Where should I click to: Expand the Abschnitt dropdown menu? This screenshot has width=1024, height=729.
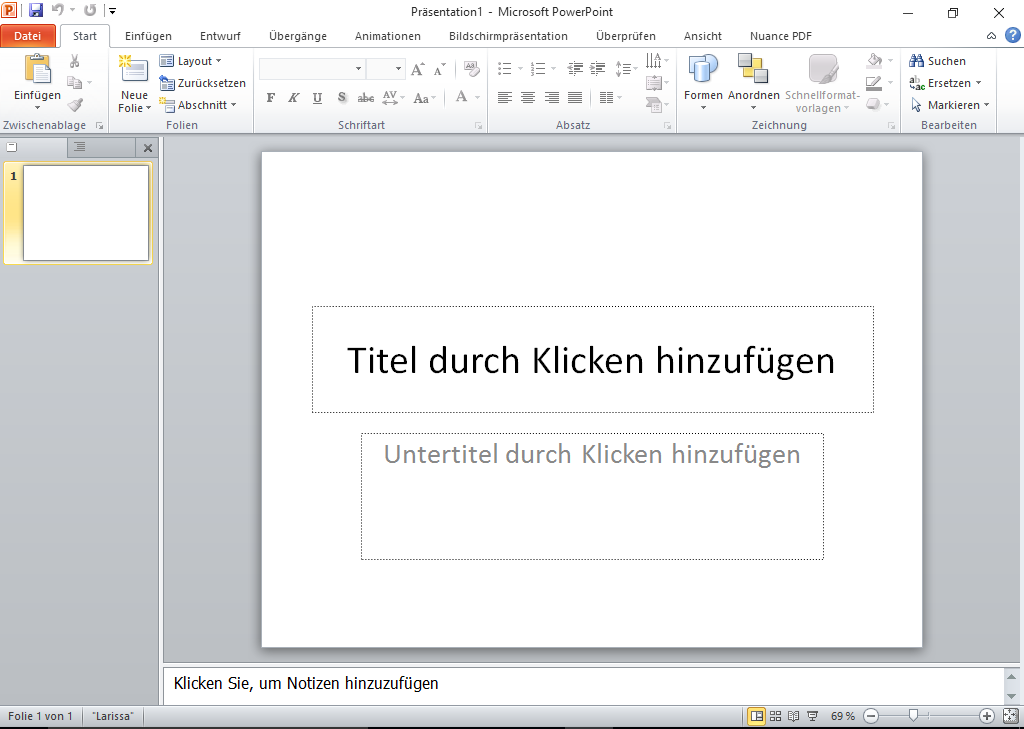click(x=199, y=105)
